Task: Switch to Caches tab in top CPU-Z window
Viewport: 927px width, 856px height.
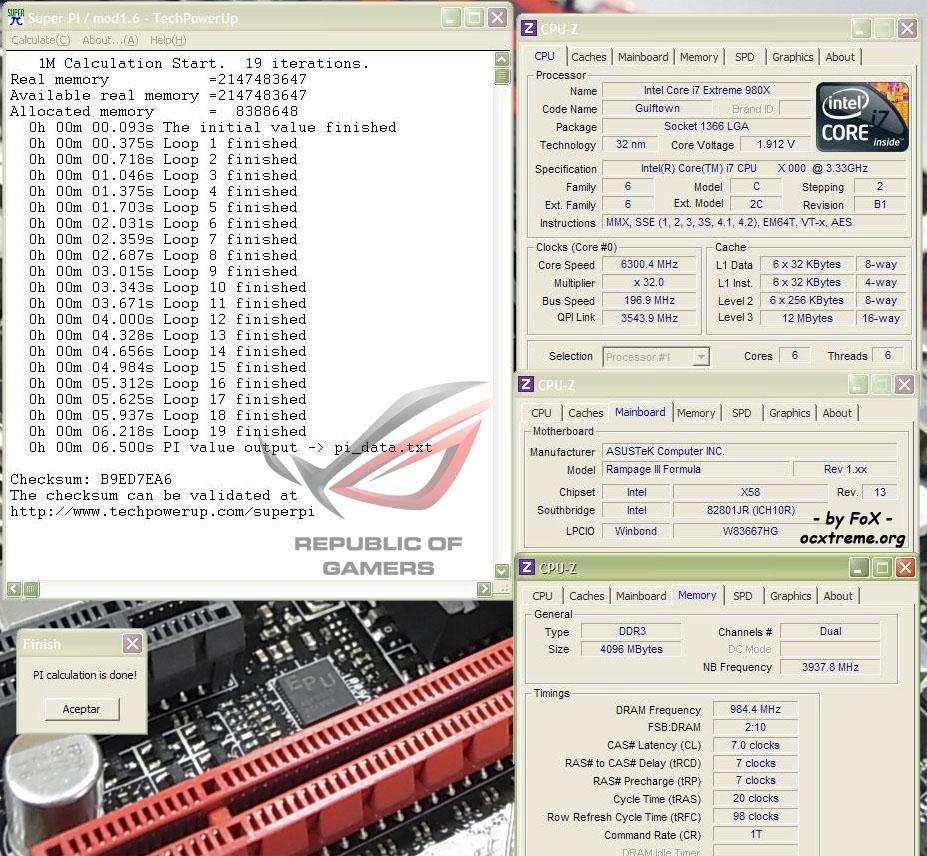Action: pos(588,57)
